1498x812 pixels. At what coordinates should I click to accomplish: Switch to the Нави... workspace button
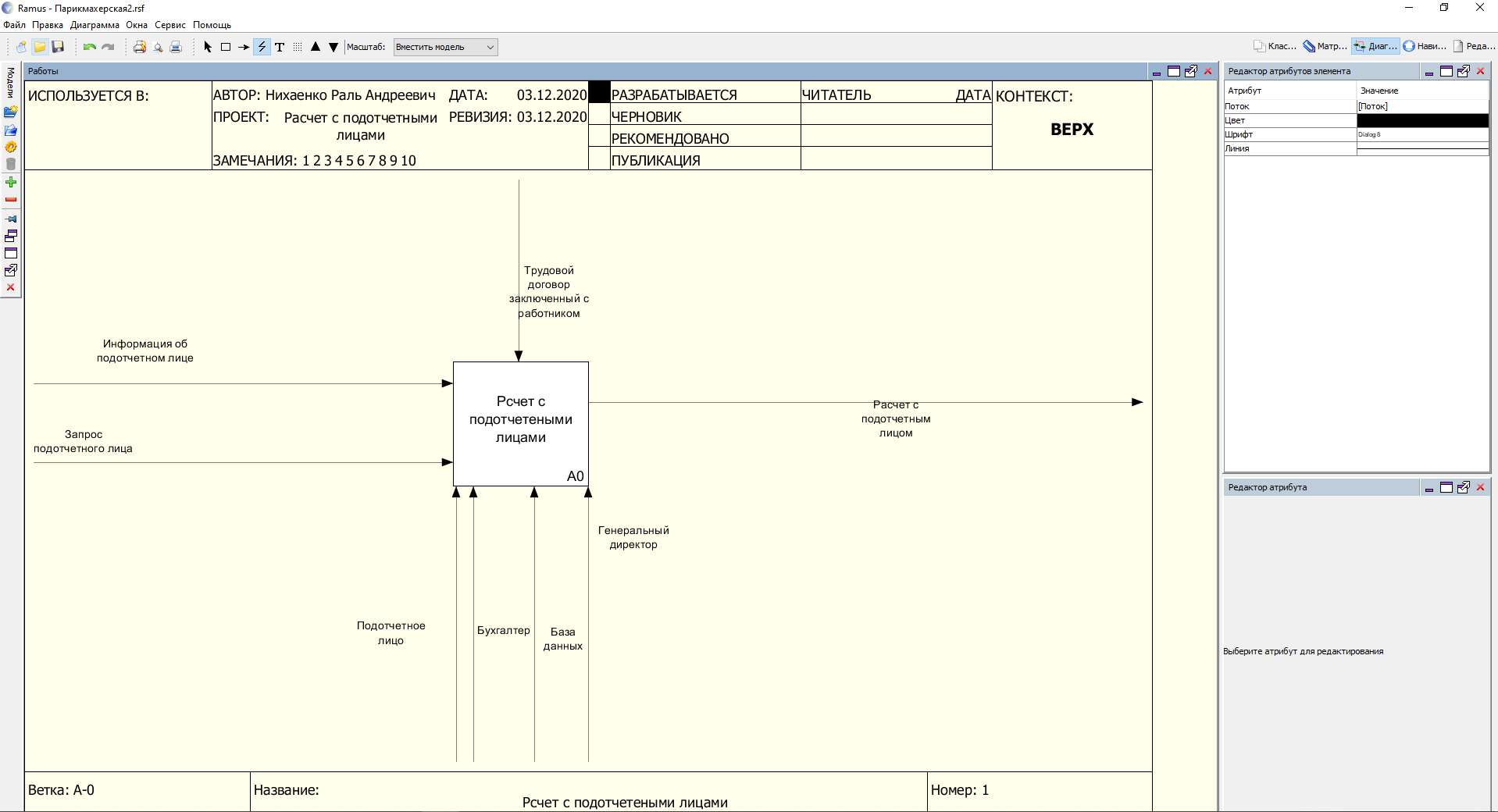pyautogui.click(x=1425, y=46)
